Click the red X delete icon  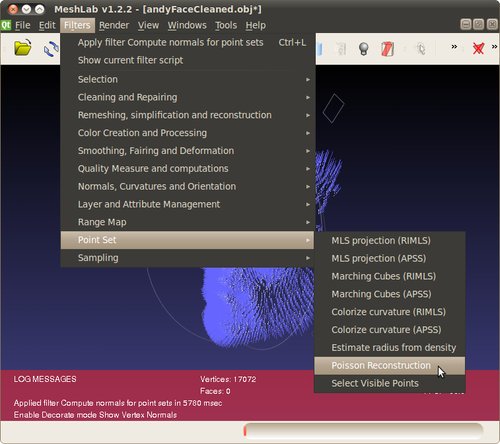coord(478,49)
